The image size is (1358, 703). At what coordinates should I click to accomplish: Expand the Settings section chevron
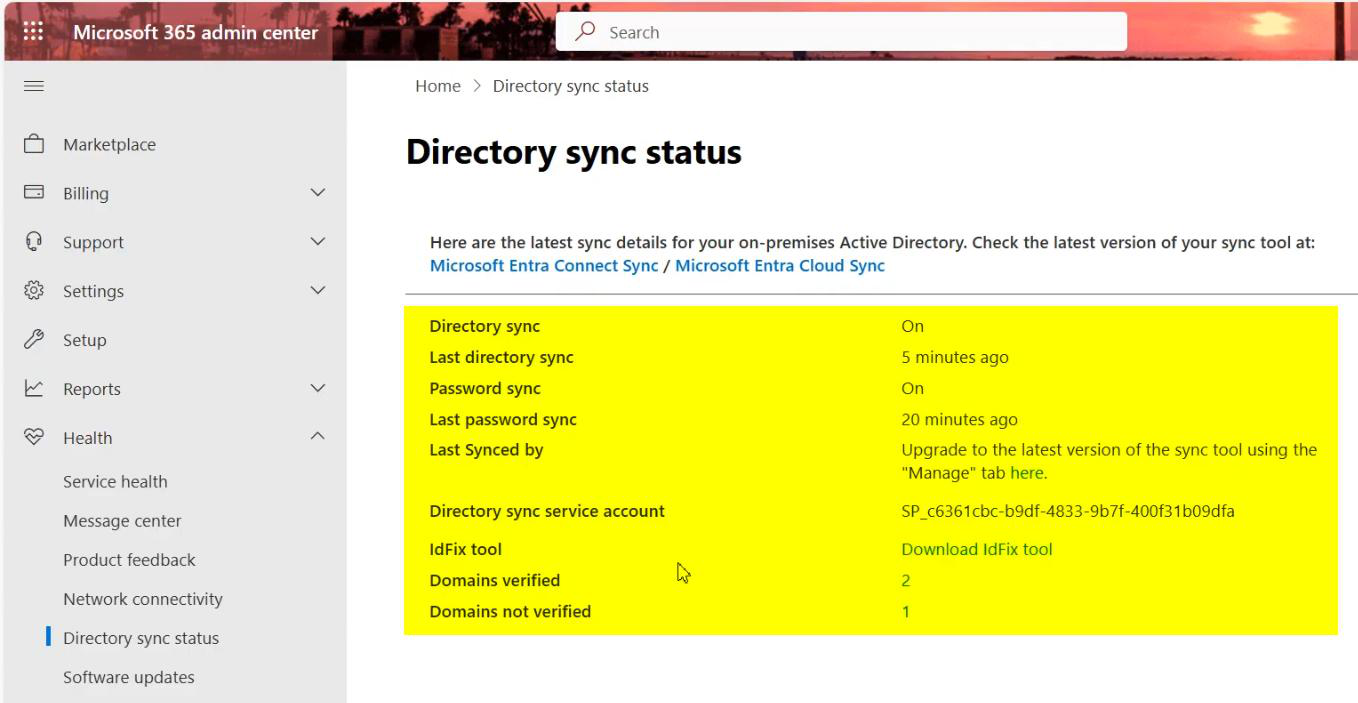pyautogui.click(x=318, y=290)
